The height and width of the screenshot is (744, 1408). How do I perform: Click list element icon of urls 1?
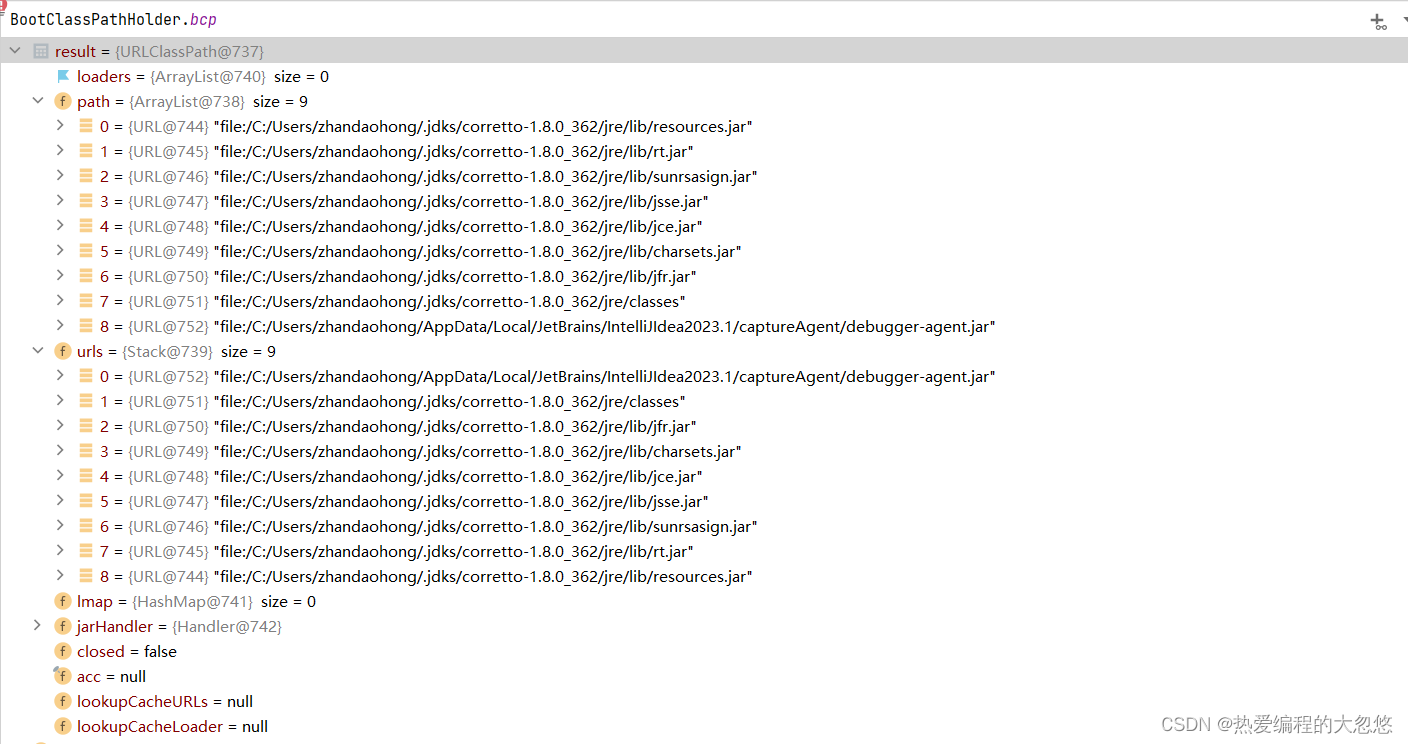pos(87,401)
